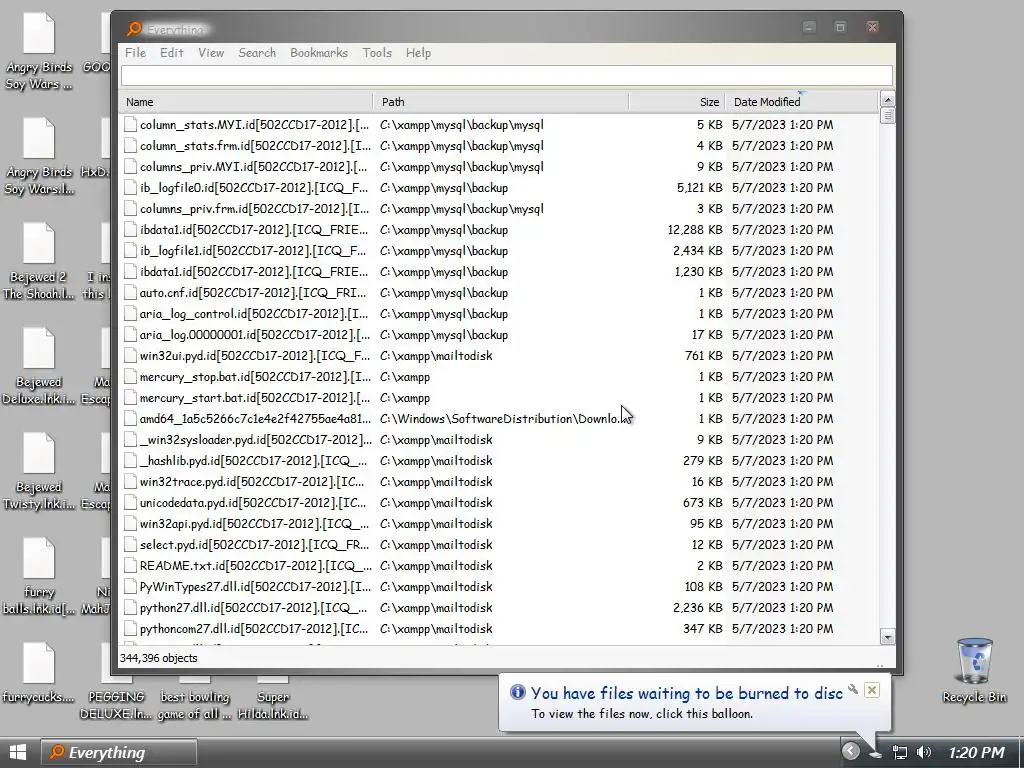Click the 5,121 KB size cell
Viewport: 1024px width, 768px height.
click(699, 187)
